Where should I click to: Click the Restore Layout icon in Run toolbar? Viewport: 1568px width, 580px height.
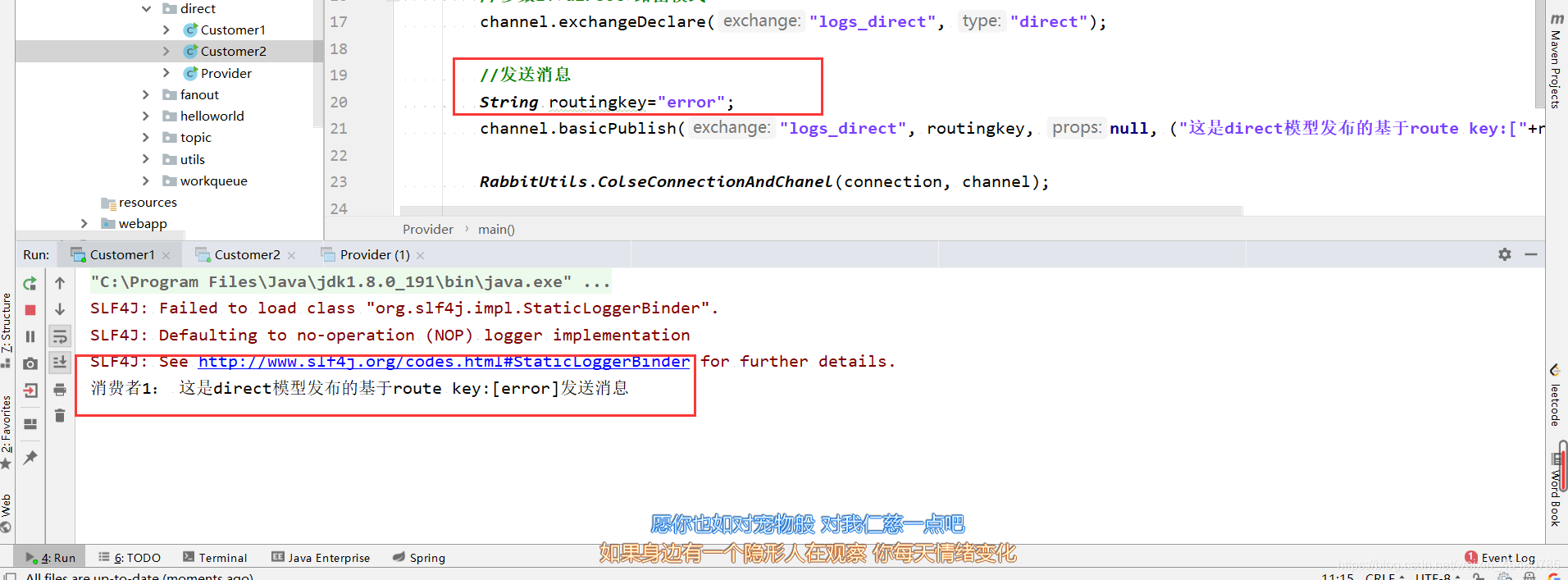pyautogui.click(x=30, y=423)
